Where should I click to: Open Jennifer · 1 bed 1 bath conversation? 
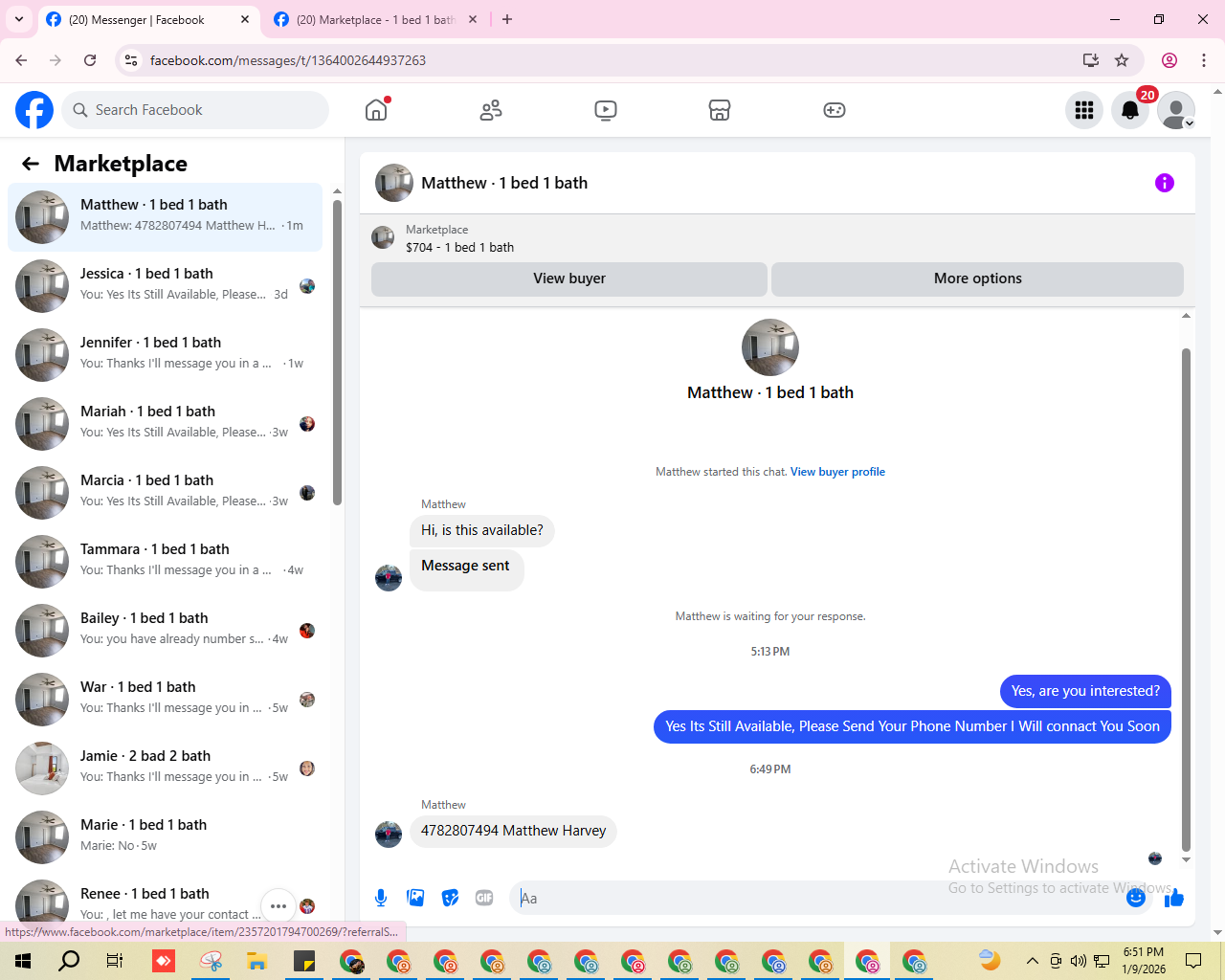(x=165, y=355)
